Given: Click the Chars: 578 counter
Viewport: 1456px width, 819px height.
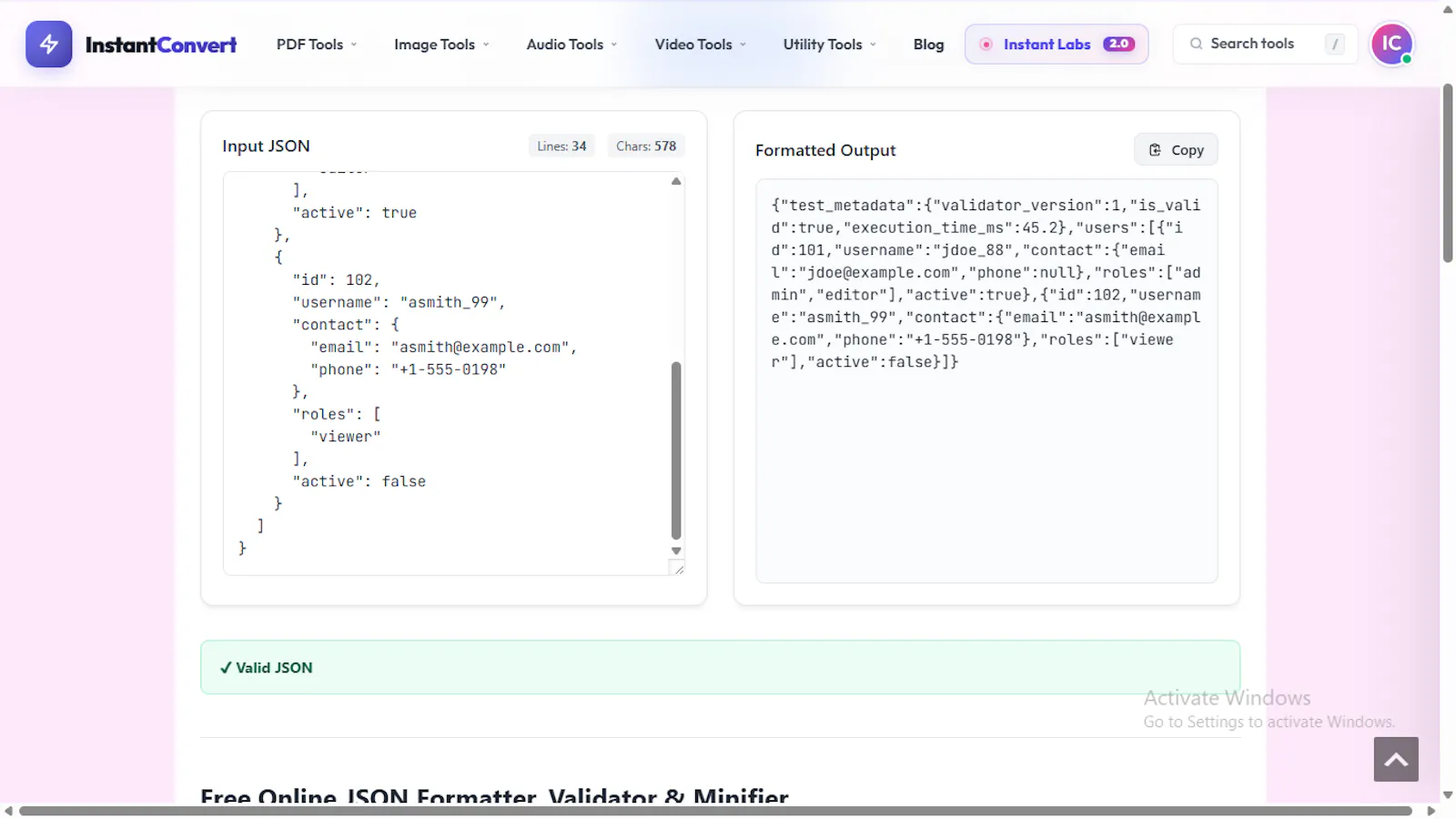Looking at the screenshot, I should pyautogui.click(x=646, y=146).
